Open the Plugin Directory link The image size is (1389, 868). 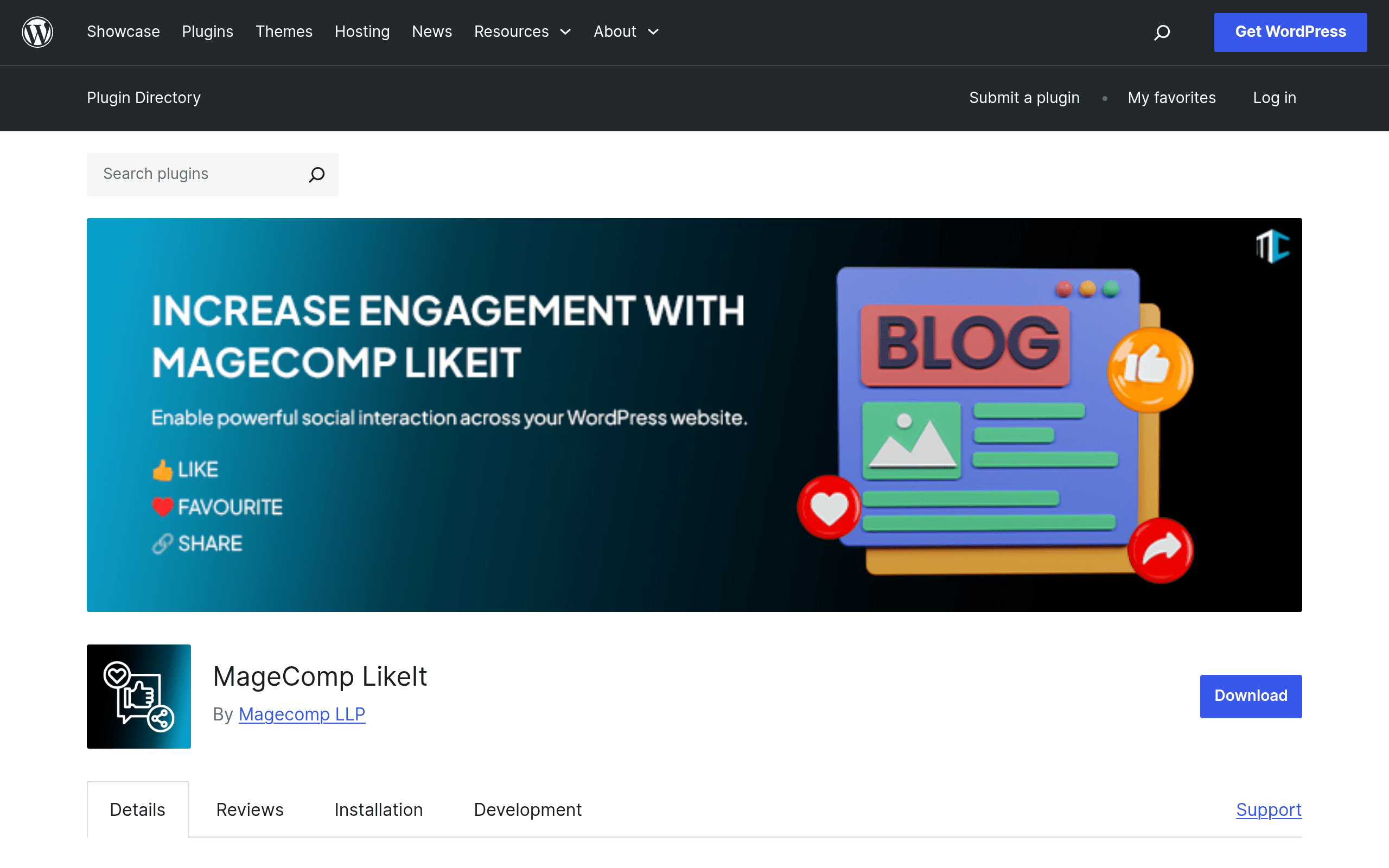(x=143, y=98)
